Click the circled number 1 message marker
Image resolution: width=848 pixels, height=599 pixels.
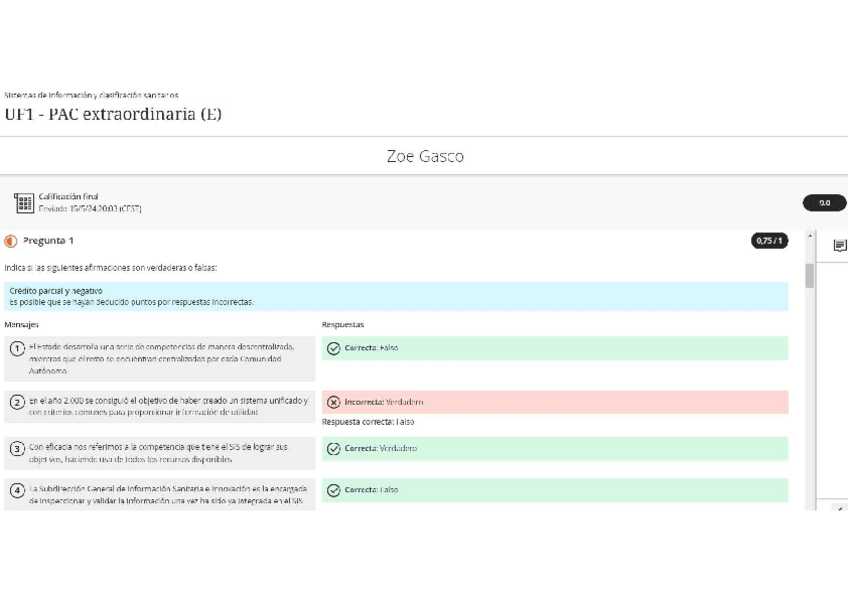pyautogui.click(x=17, y=348)
